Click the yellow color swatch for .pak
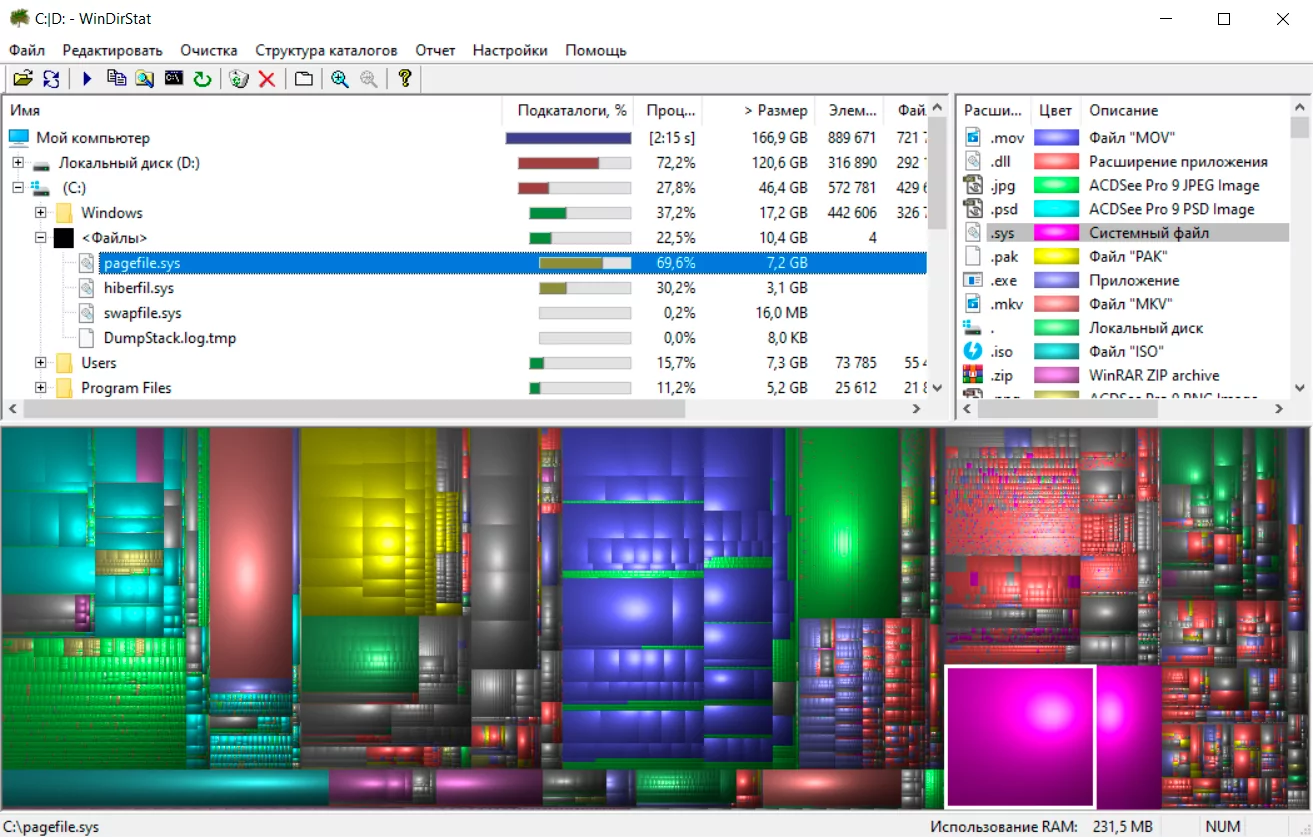Image resolution: width=1313 pixels, height=837 pixels. coord(1056,257)
